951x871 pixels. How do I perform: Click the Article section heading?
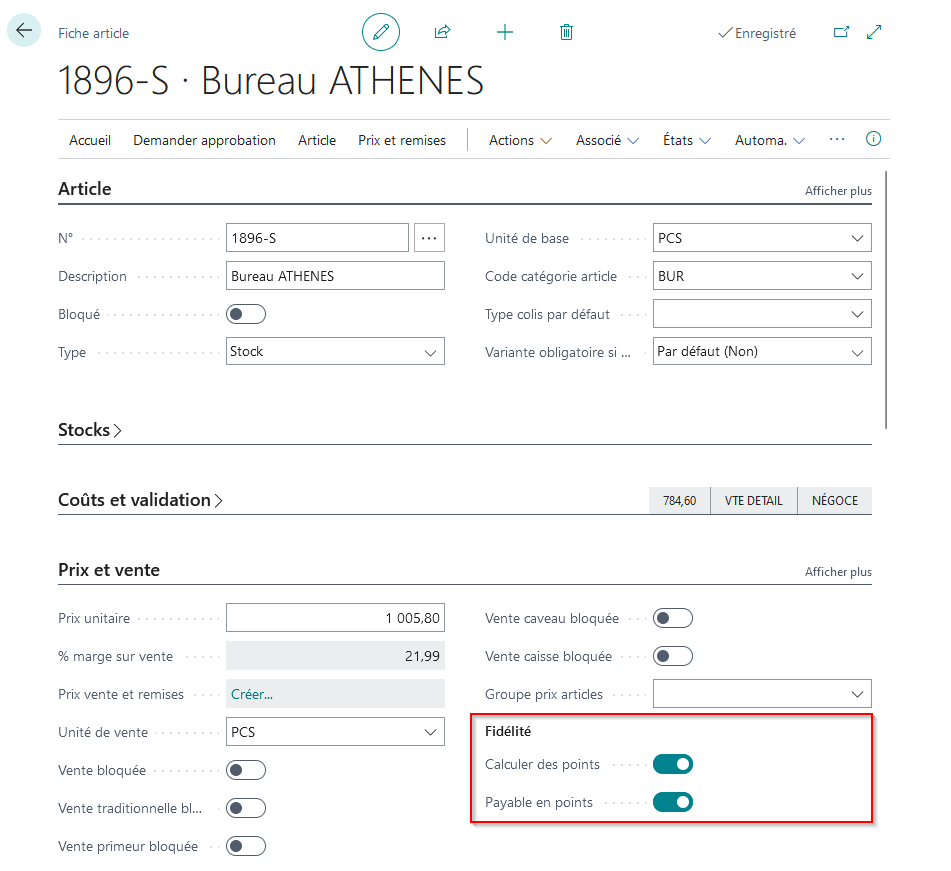(x=85, y=189)
